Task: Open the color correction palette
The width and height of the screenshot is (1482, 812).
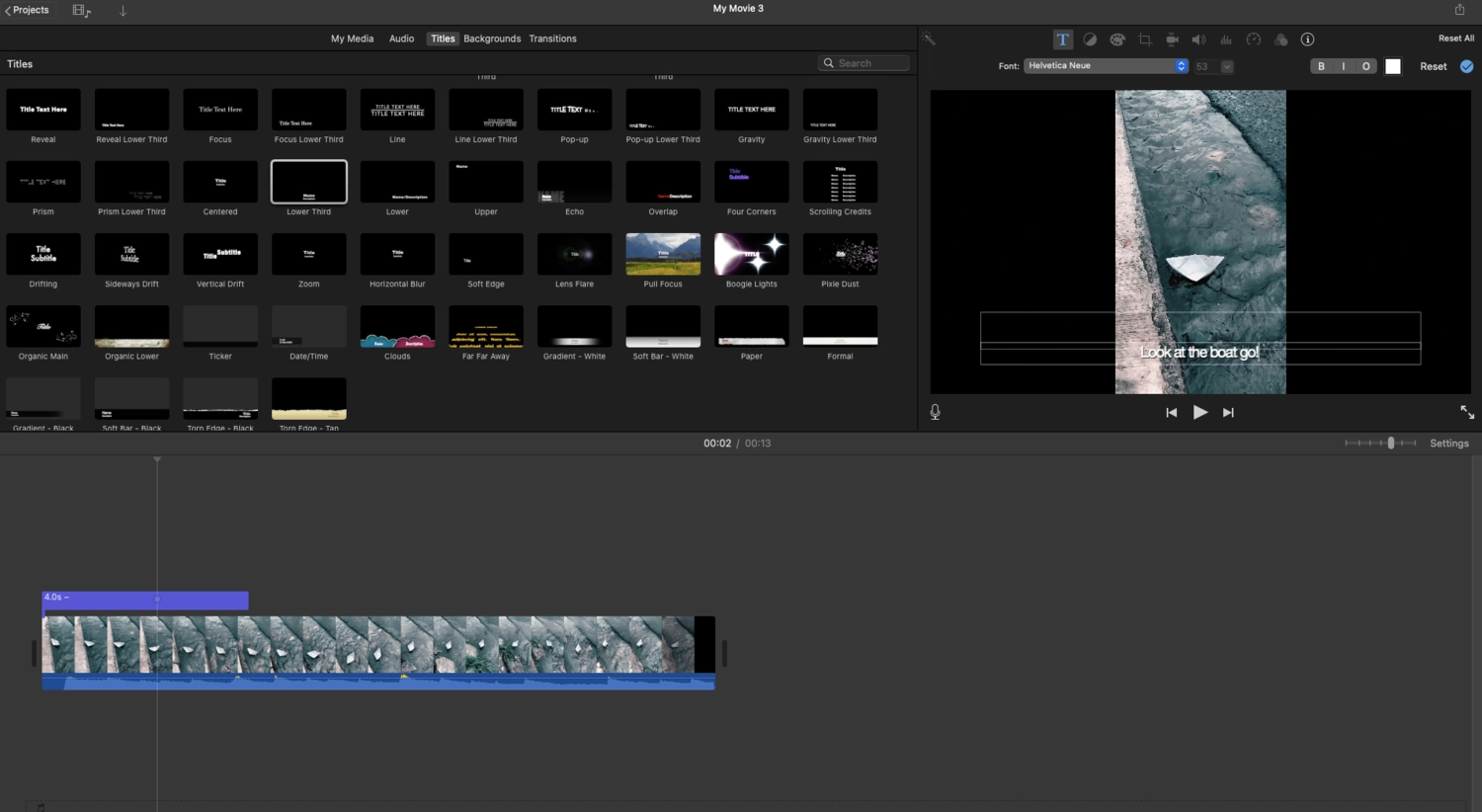Action: pyautogui.click(x=1117, y=40)
